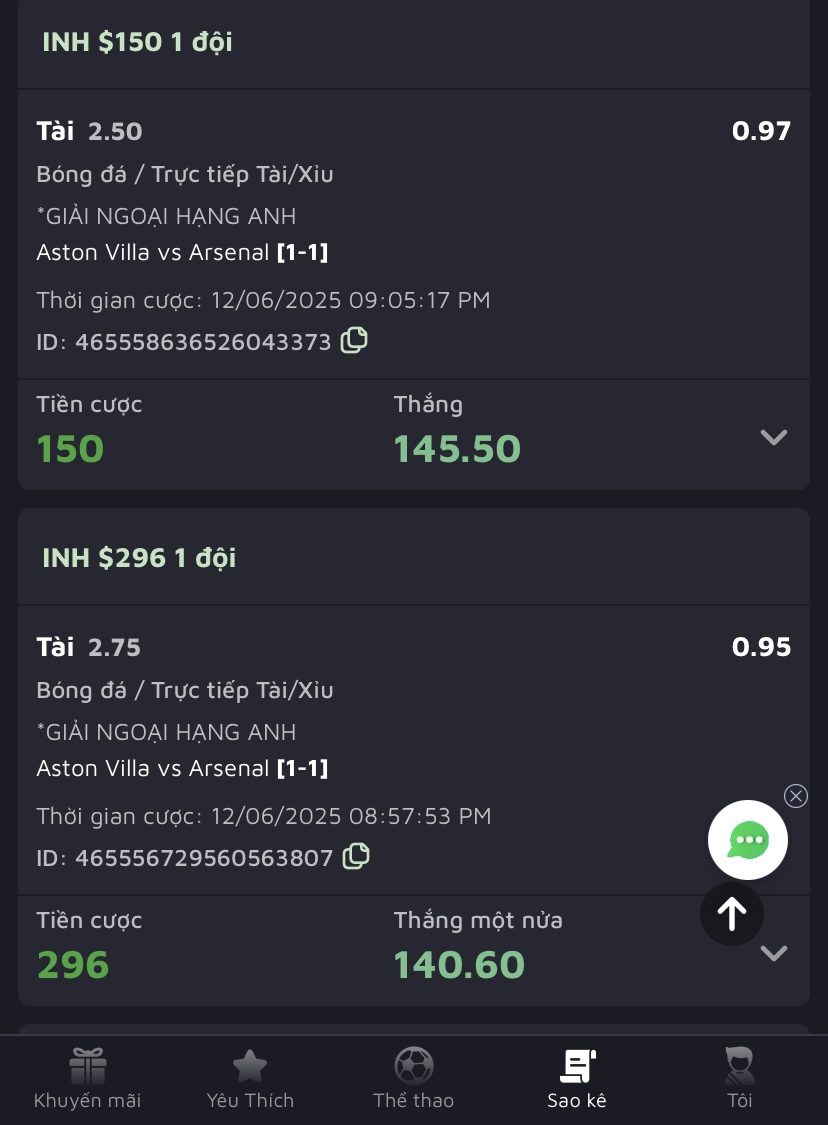Tap the Tài 2.50 bet title
Image resolution: width=828 pixels, height=1125 pixels.
pos(89,131)
